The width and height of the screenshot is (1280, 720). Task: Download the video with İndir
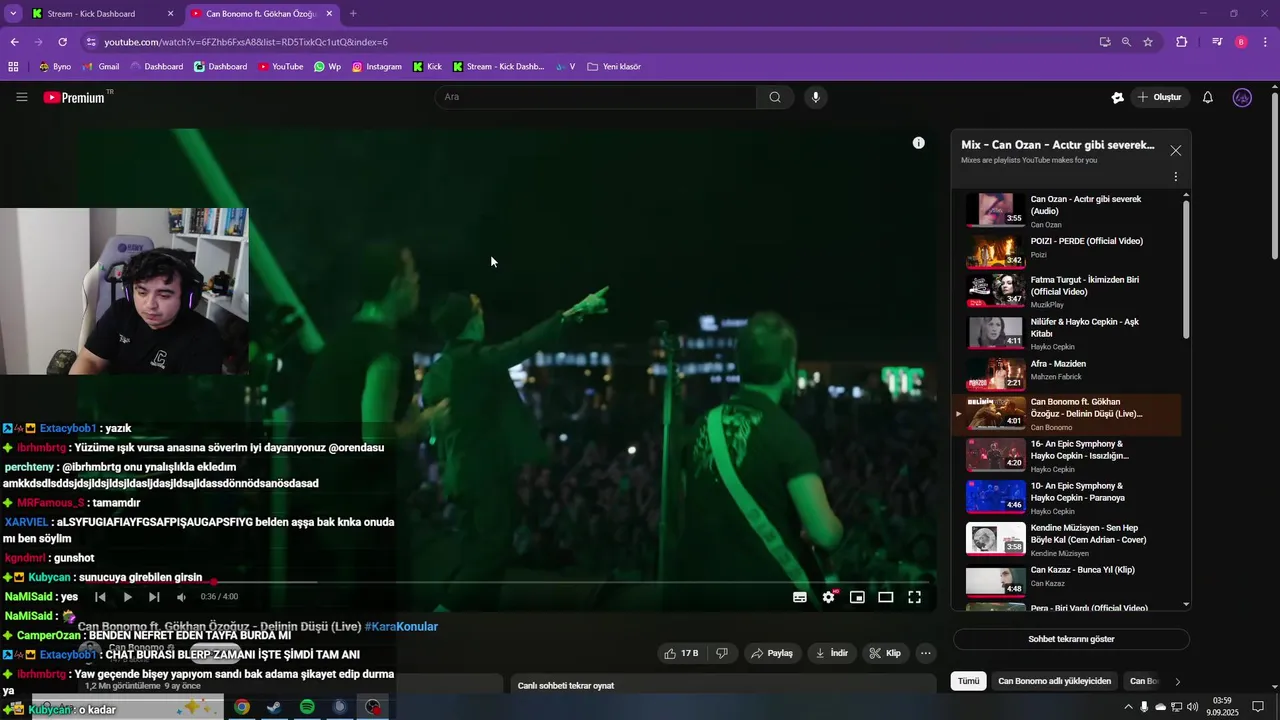pyautogui.click(x=832, y=653)
